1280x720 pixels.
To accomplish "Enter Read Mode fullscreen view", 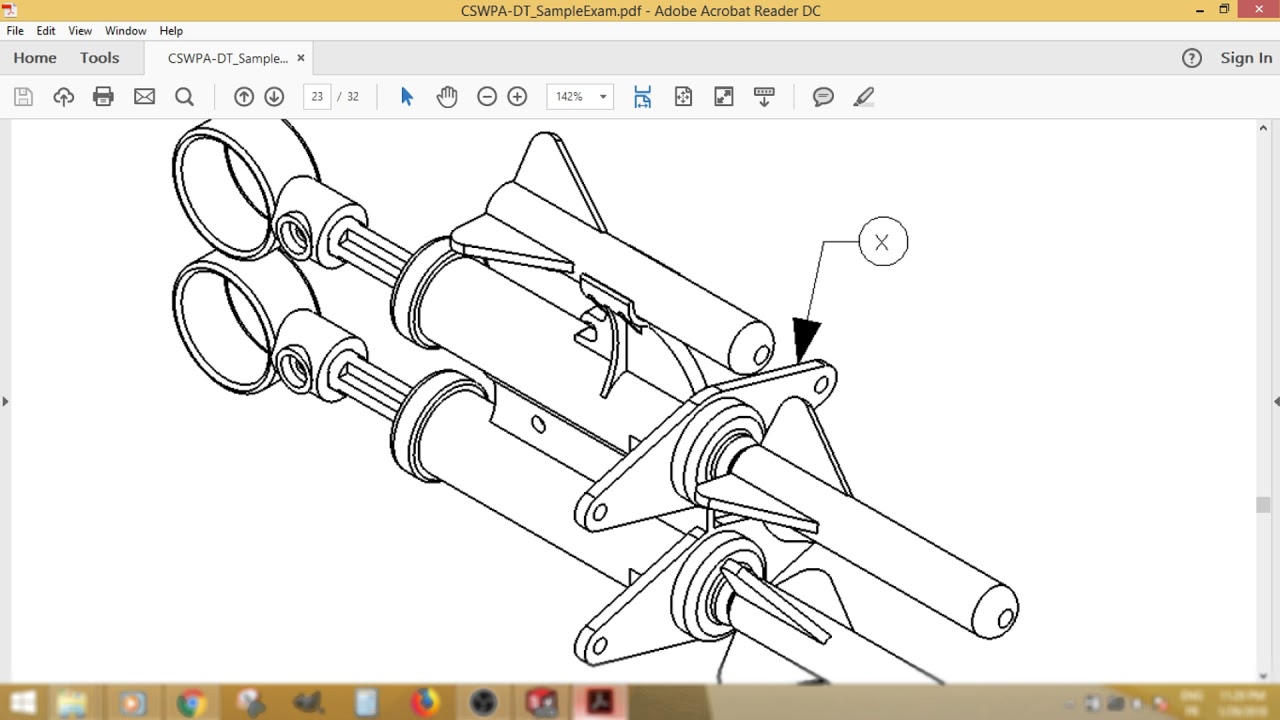I will point(723,96).
